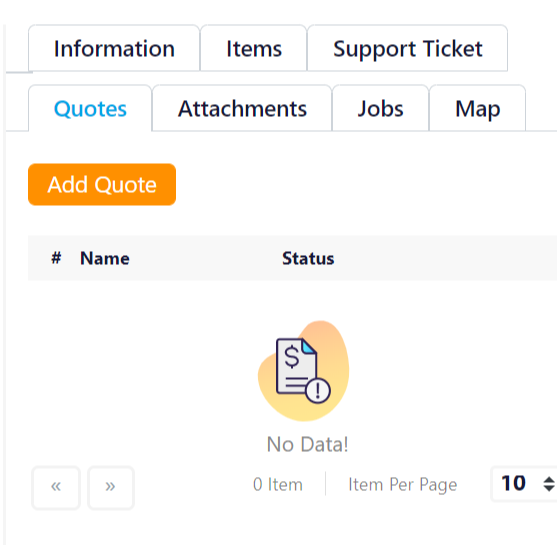The width and height of the screenshot is (557, 545).
Task: Click the No Data! message text
Action: click(307, 444)
